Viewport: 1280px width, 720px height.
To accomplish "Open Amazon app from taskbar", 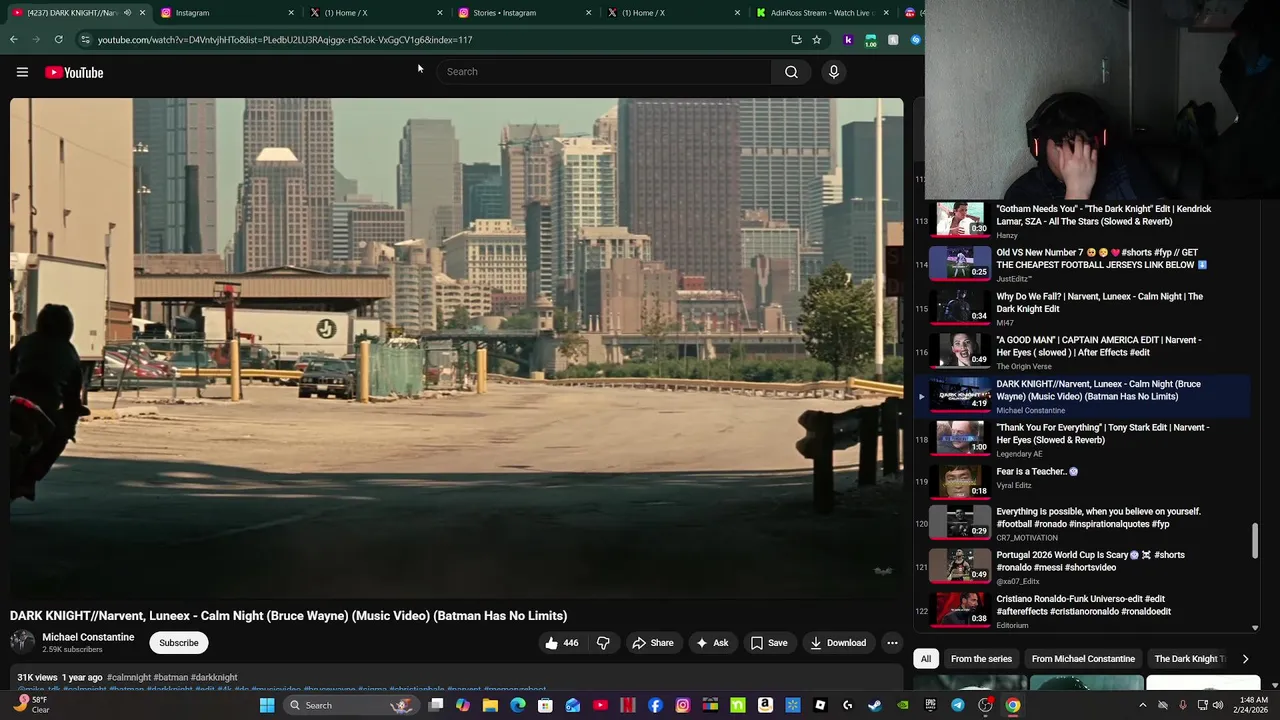I will pos(765,705).
